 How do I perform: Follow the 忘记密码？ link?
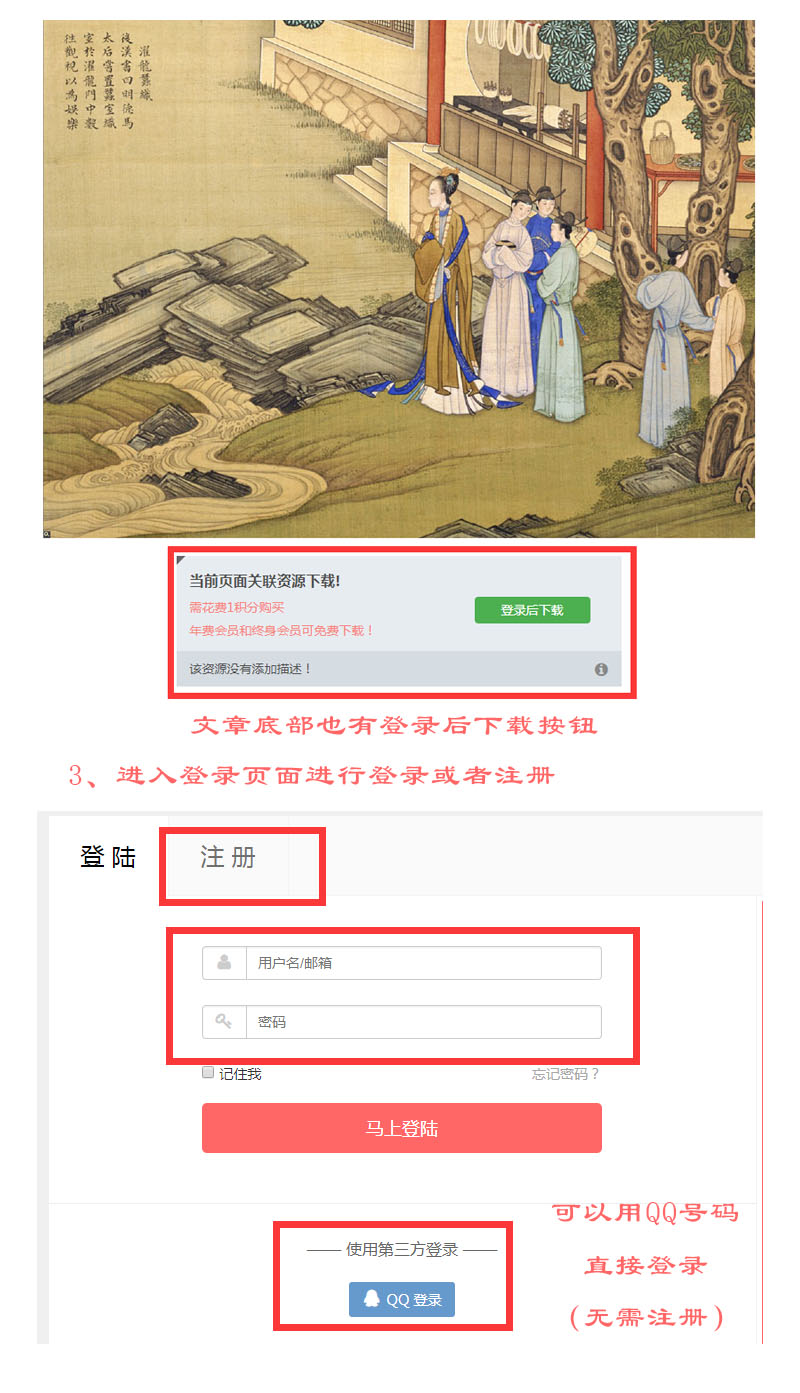point(565,1074)
